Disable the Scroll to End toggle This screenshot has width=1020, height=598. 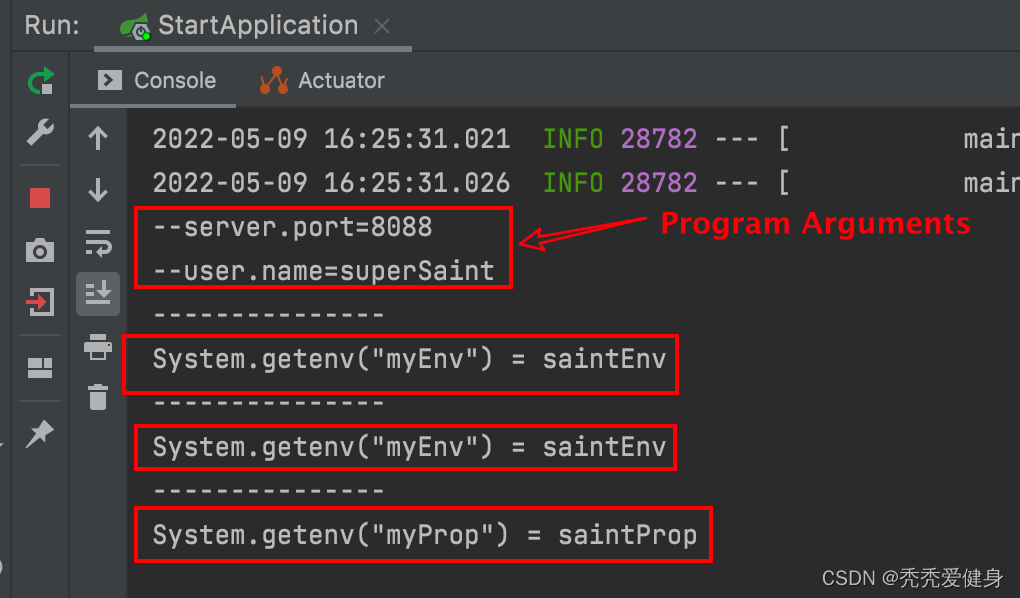click(98, 293)
